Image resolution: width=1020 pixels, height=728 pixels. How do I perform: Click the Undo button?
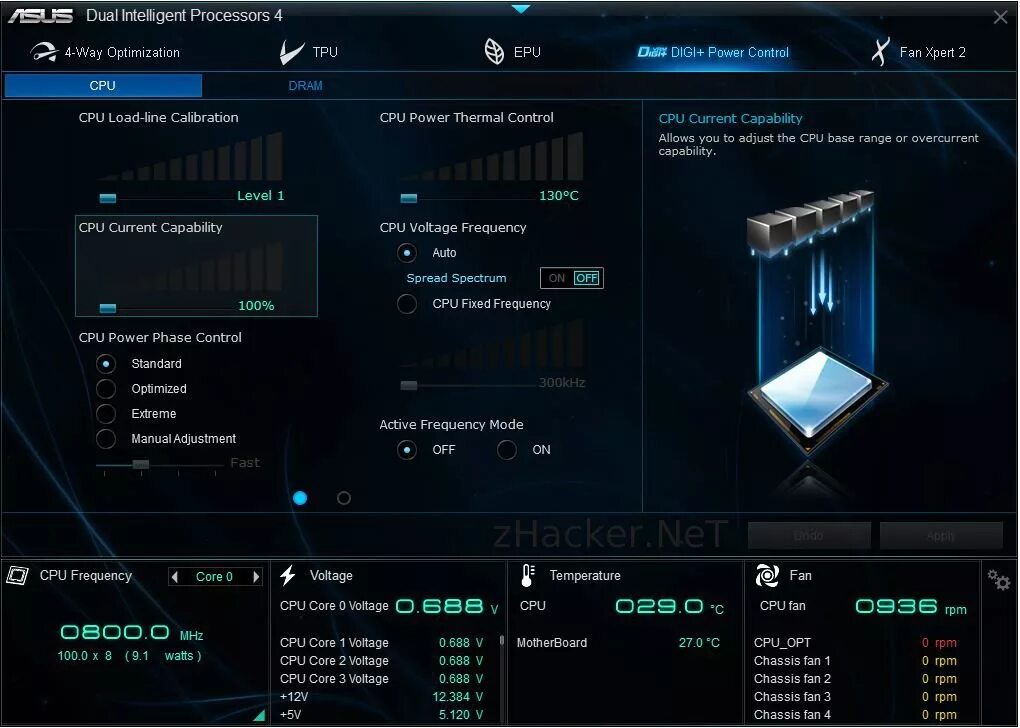pyautogui.click(x=809, y=535)
